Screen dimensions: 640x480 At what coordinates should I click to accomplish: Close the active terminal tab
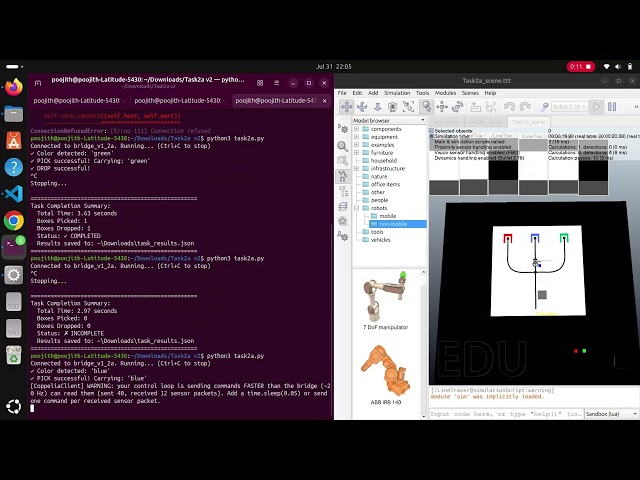324,101
